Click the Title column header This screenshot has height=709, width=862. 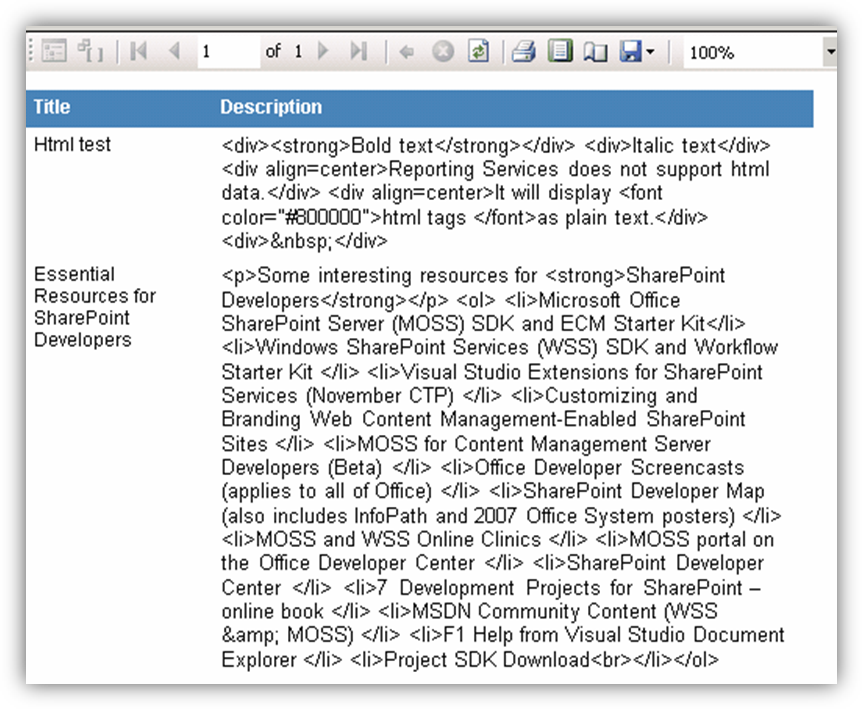52,107
